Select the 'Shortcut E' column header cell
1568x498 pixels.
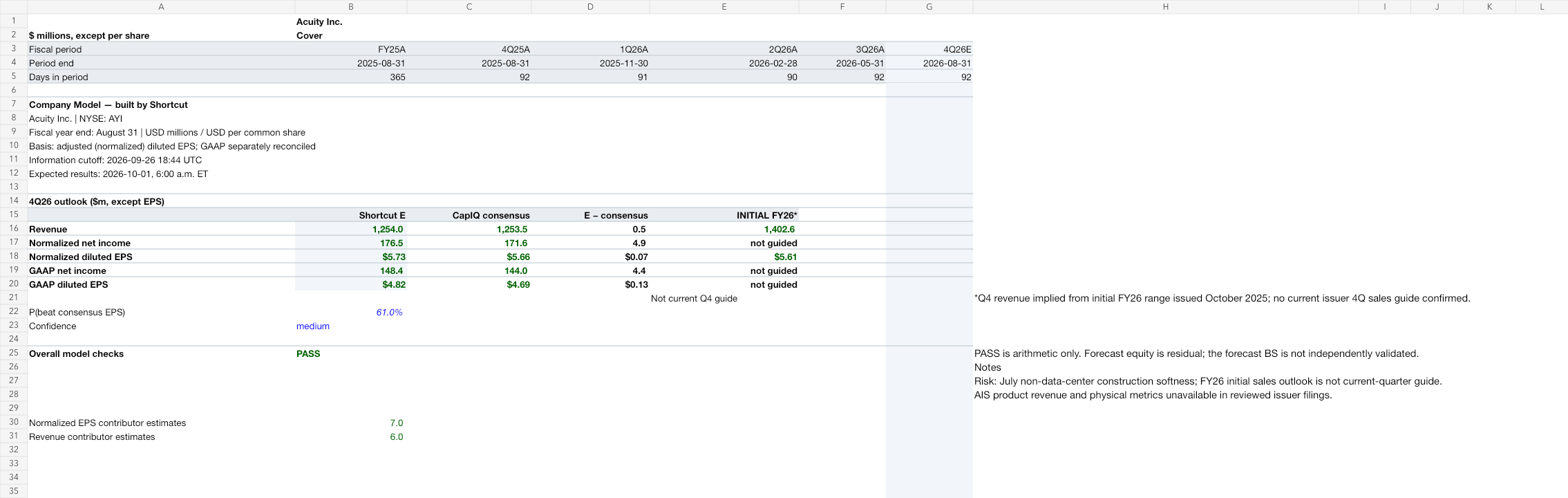pos(351,215)
